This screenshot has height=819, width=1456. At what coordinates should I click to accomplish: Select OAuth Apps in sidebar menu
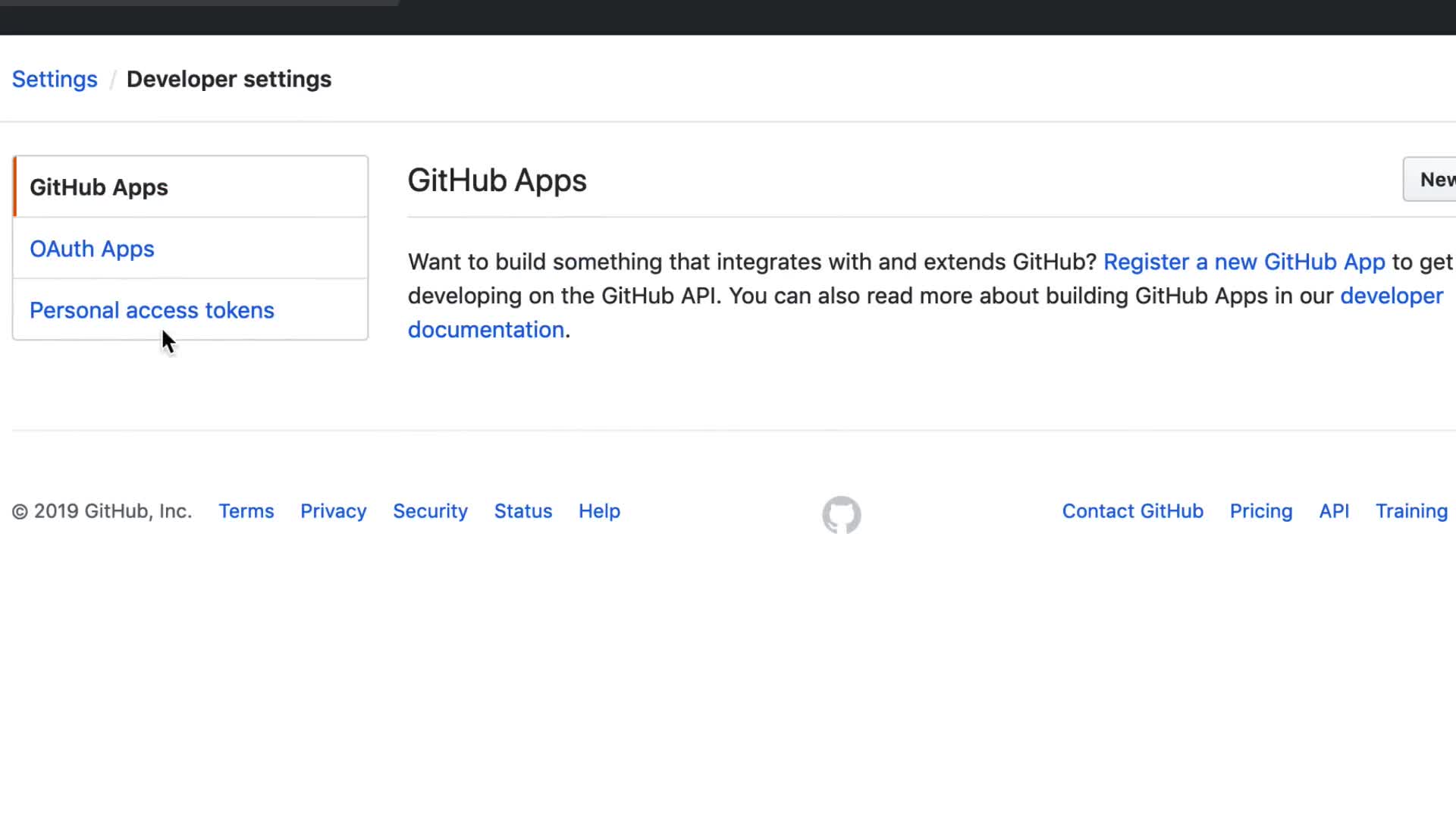[92, 249]
